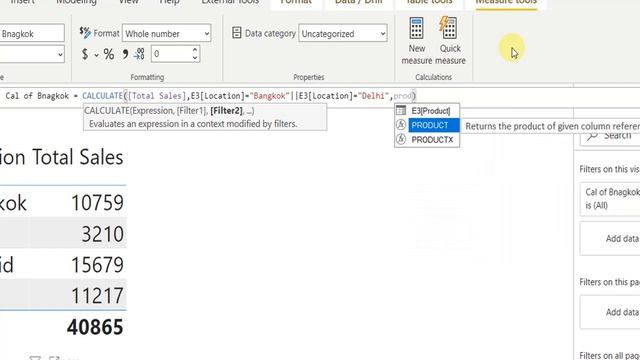This screenshot has width=640, height=360.
Task: Click "Delhi" string in the formula
Action: click(x=373, y=96)
